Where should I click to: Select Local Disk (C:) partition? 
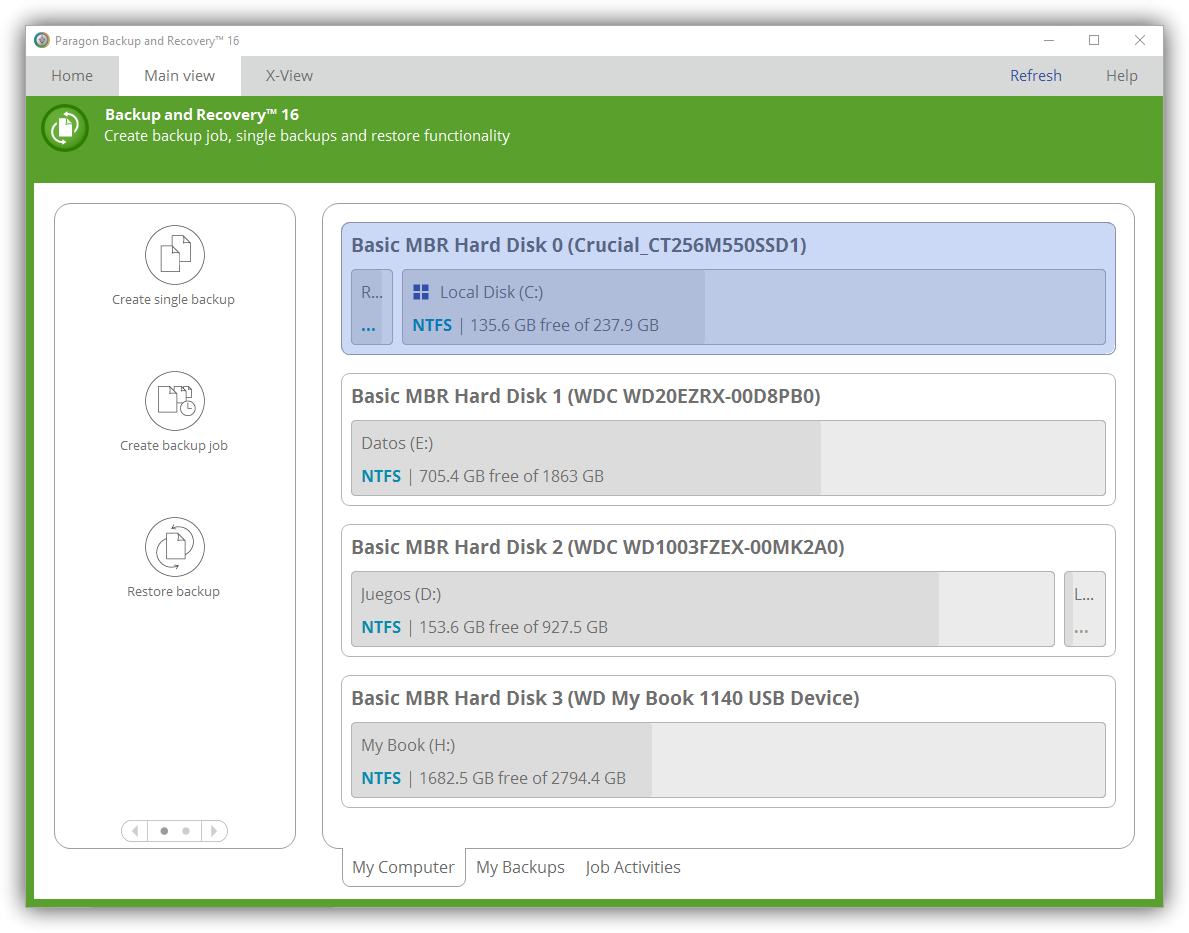754,307
